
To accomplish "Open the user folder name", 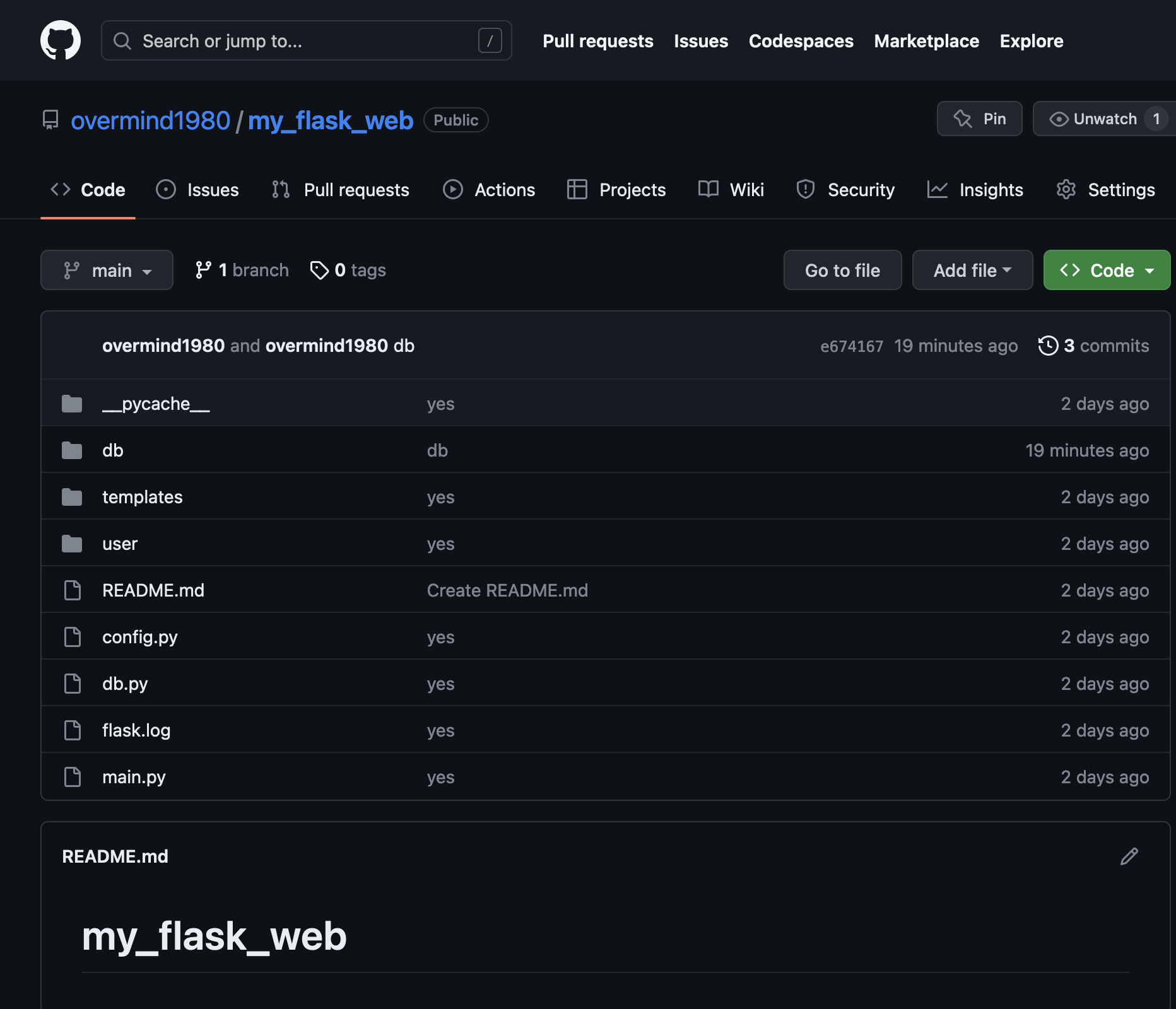I will coord(120,544).
